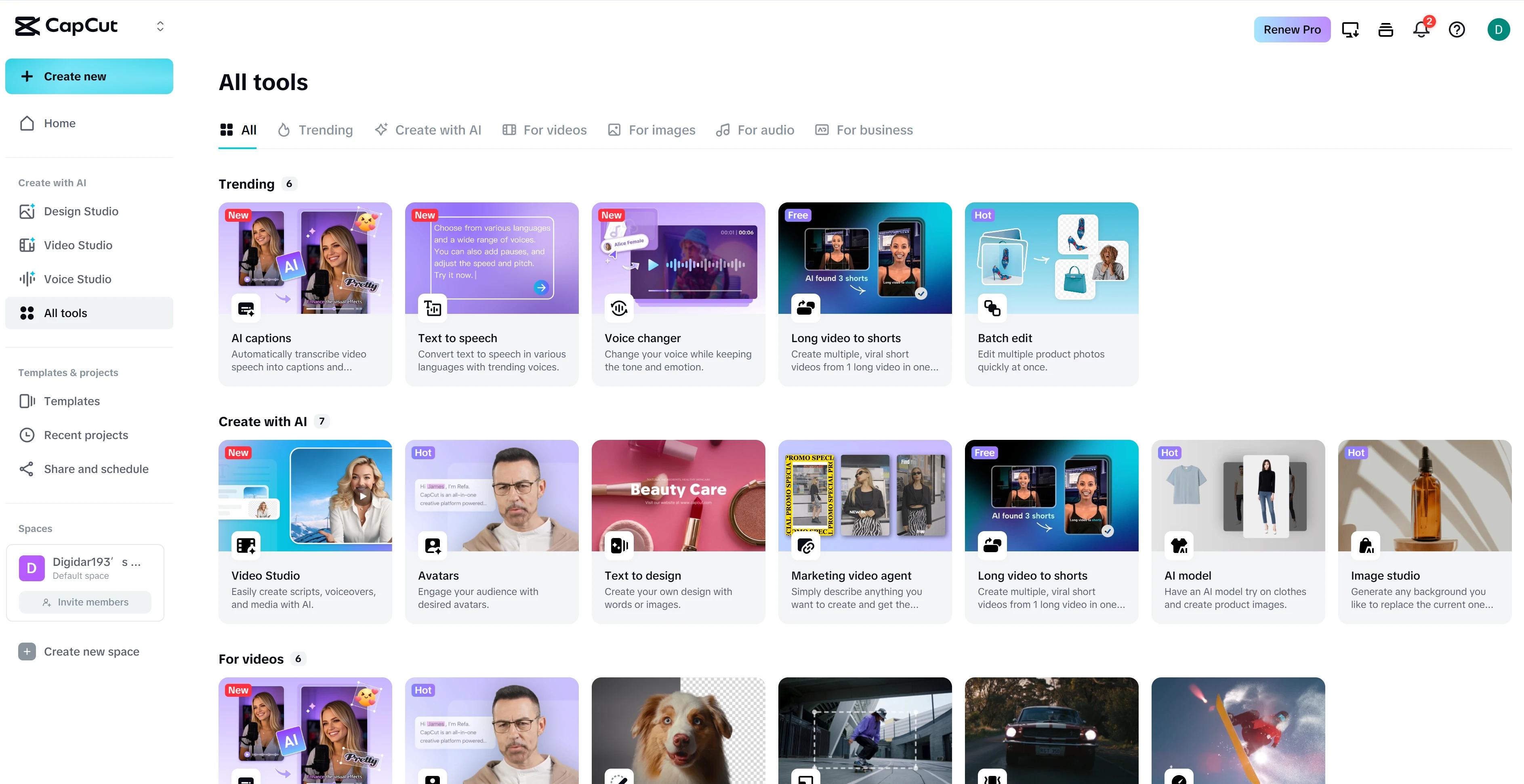Open the user avatar D icon
The width and height of the screenshot is (1524, 784).
pyautogui.click(x=1498, y=29)
